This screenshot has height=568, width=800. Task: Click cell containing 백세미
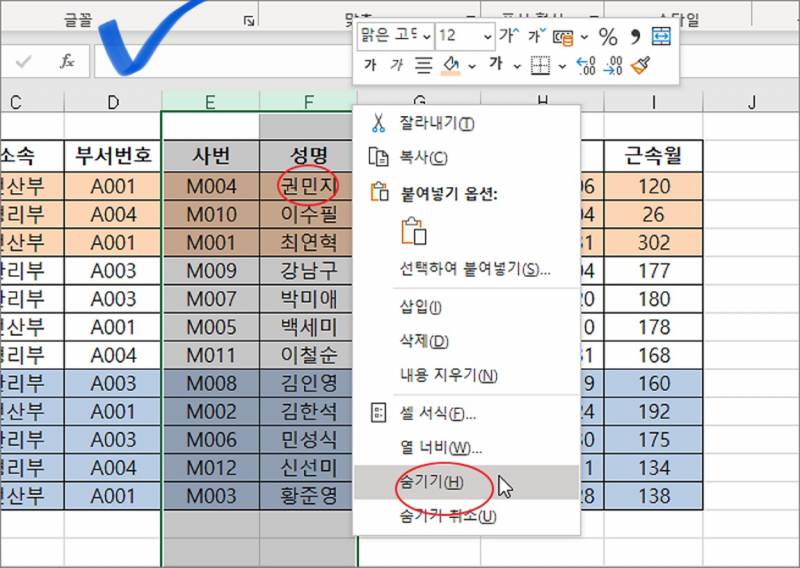(x=308, y=327)
